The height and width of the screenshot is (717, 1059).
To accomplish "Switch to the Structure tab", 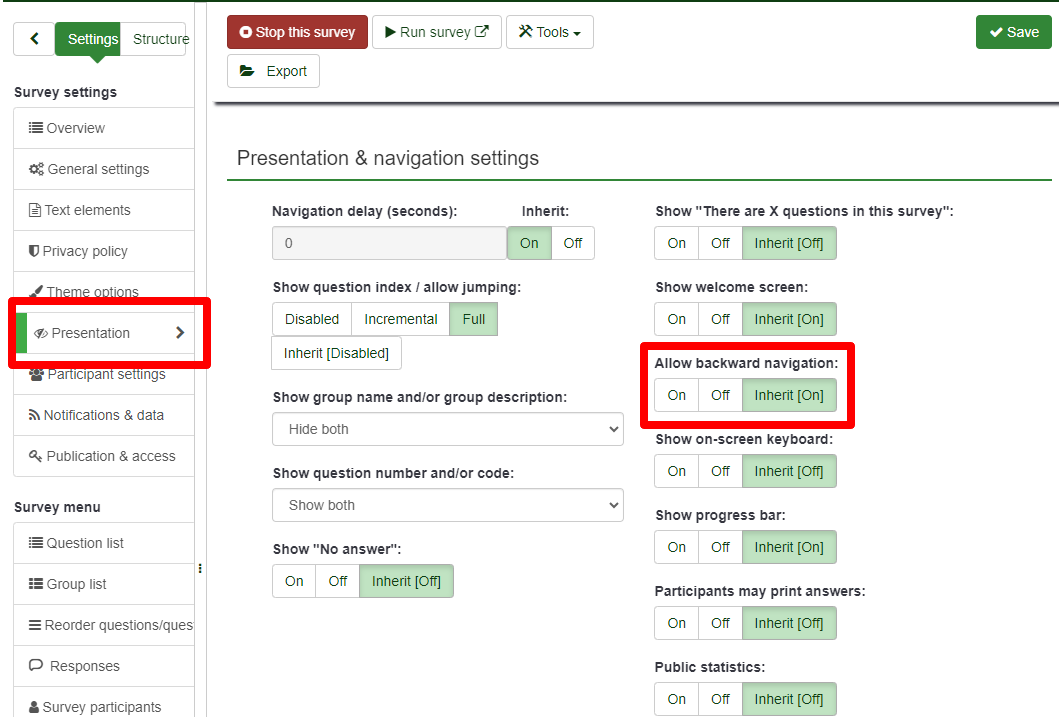I will pos(160,39).
